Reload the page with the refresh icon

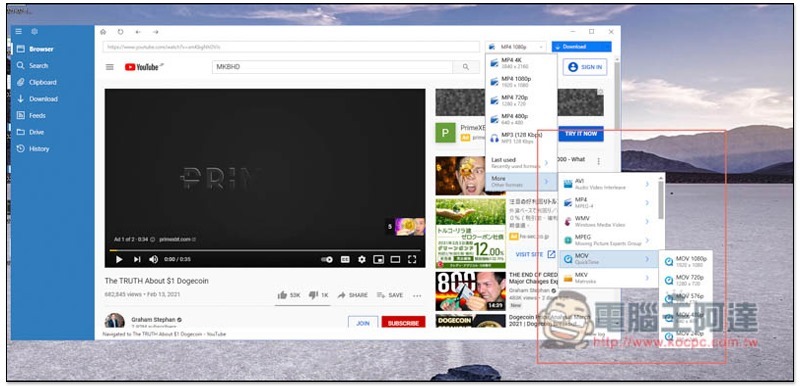click(x=120, y=32)
